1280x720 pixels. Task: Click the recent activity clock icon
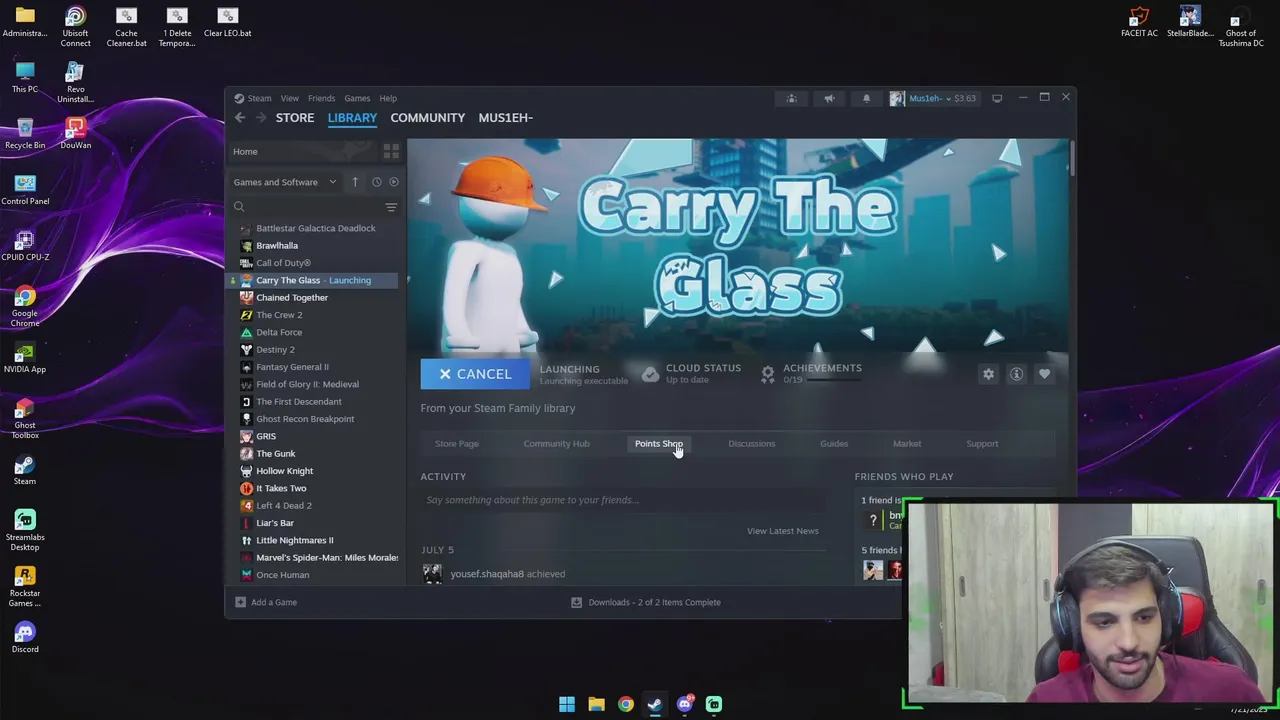376,182
